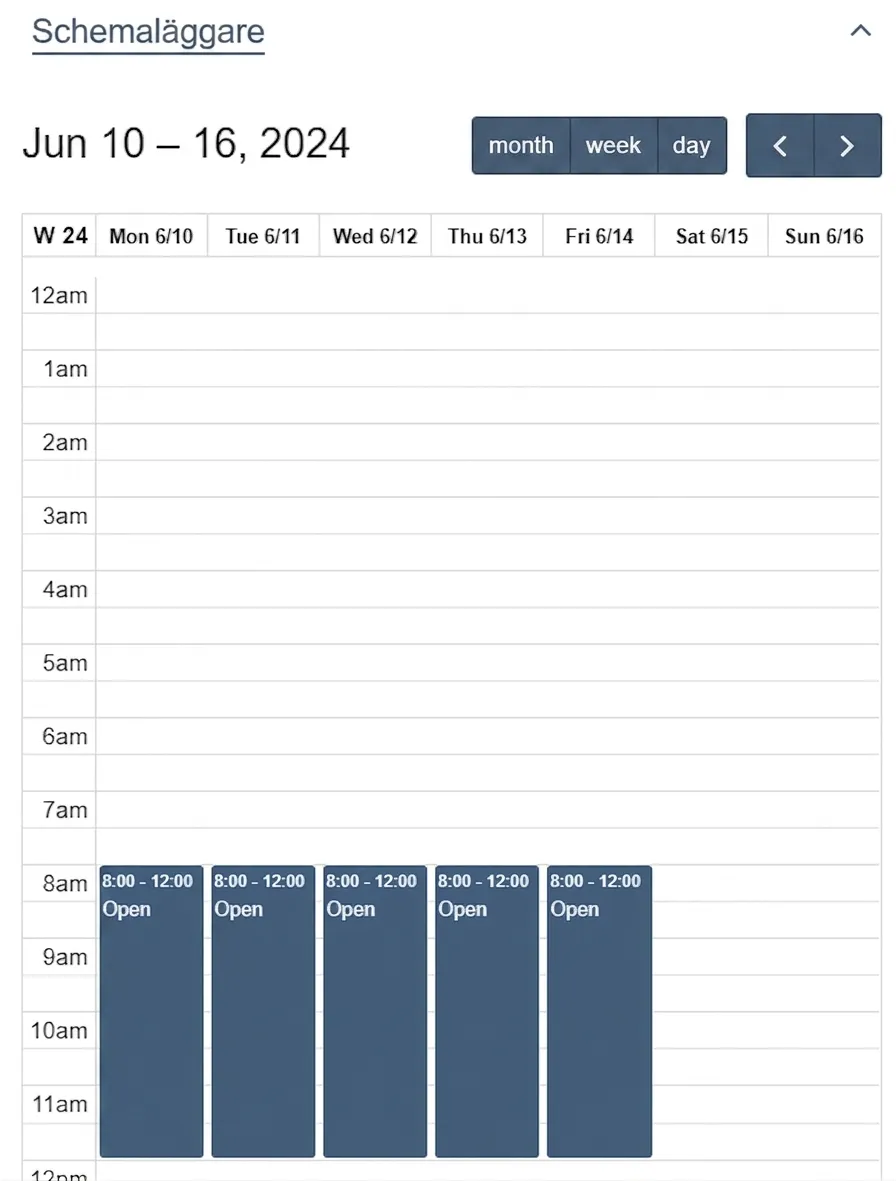Select the Sun 6/16 column header
This screenshot has height=1181, width=896.
(824, 237)
